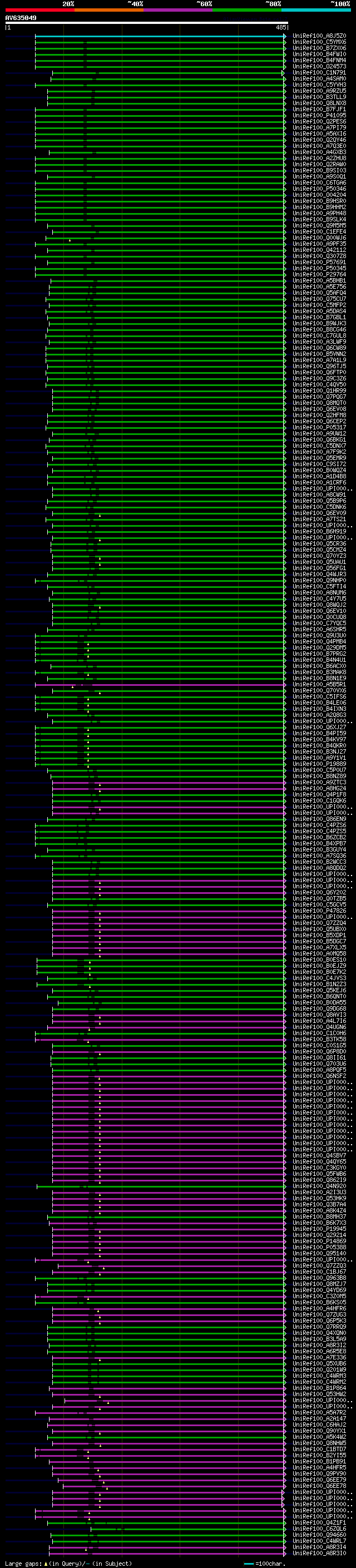The height and width of the screenshot is (1568, 356).
Task: Click the purple ~60% legend segment
Action: click(177, 10)
